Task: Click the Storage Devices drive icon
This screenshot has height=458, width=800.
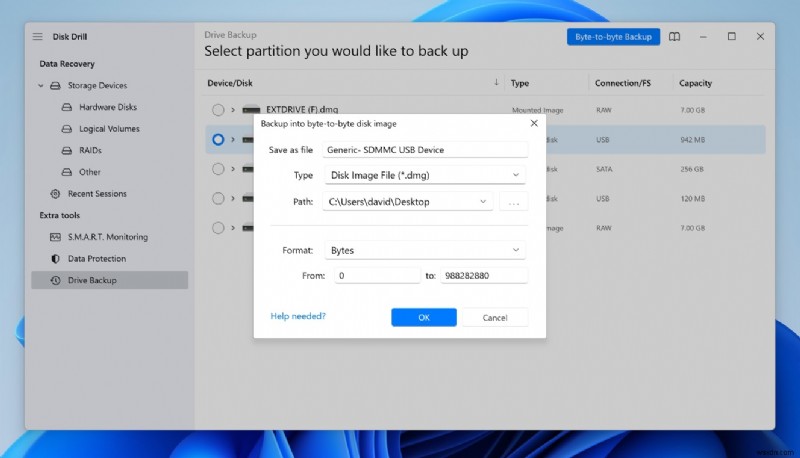Action: point(55,86)
